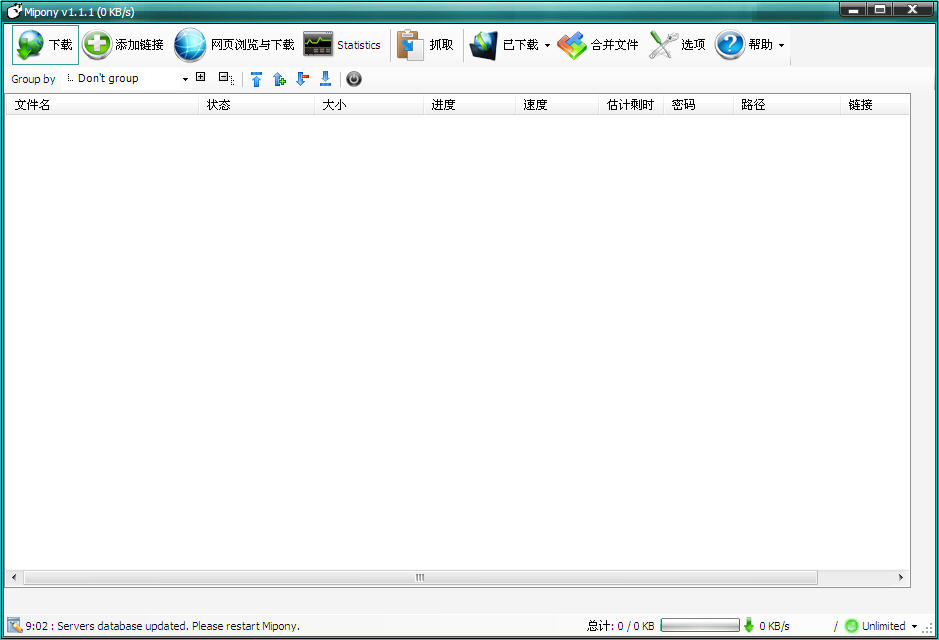Open 网页浏览与下载 web browser
The image size is (939, 640).
tap(234, 45)
